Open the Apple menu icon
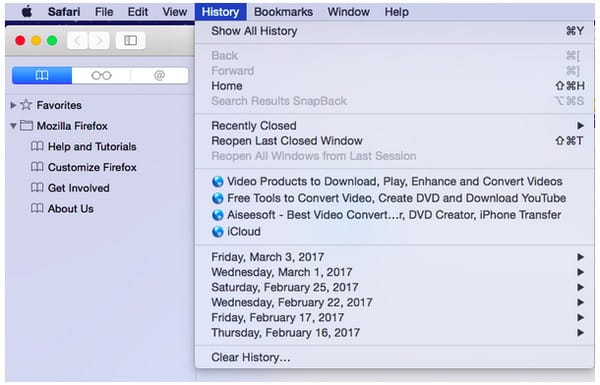 tap(26, 12)
